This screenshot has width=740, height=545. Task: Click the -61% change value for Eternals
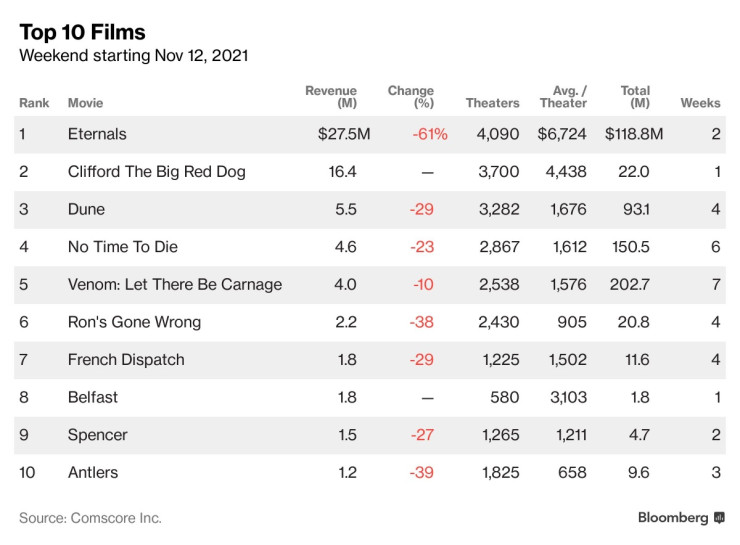tap(430, 134)
